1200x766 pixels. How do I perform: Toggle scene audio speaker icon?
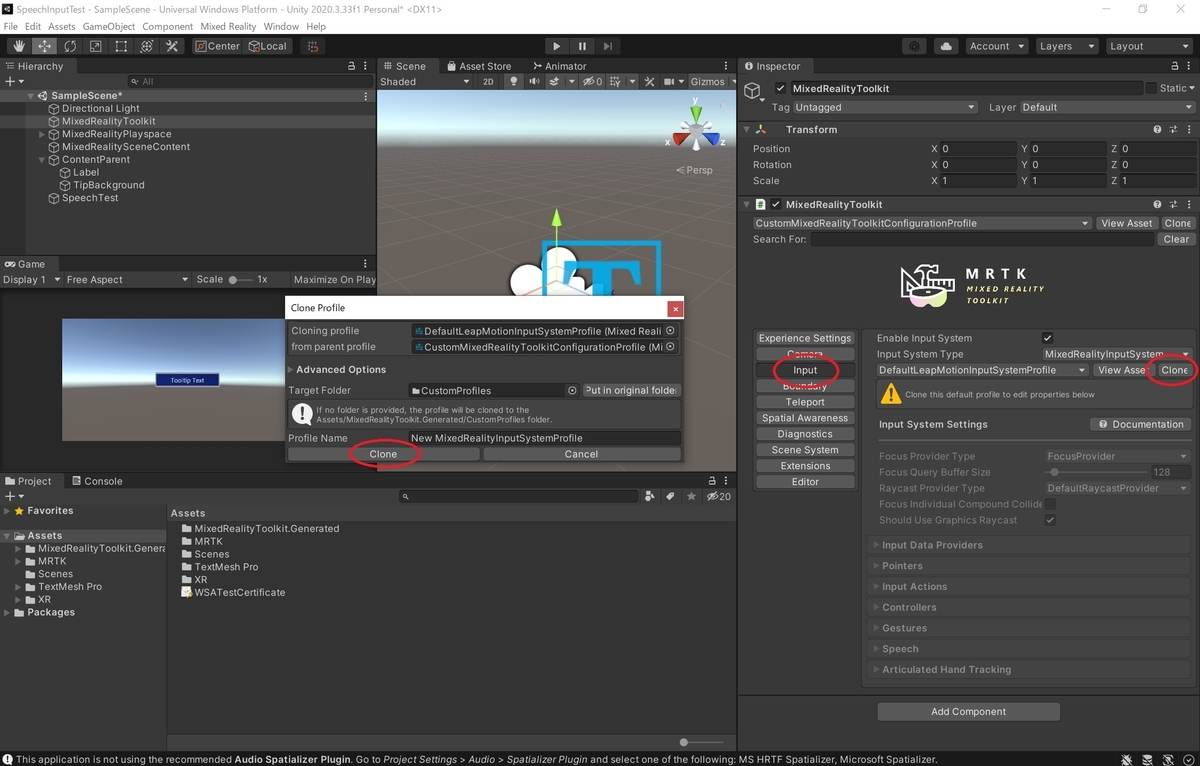(x=534, y=82)
